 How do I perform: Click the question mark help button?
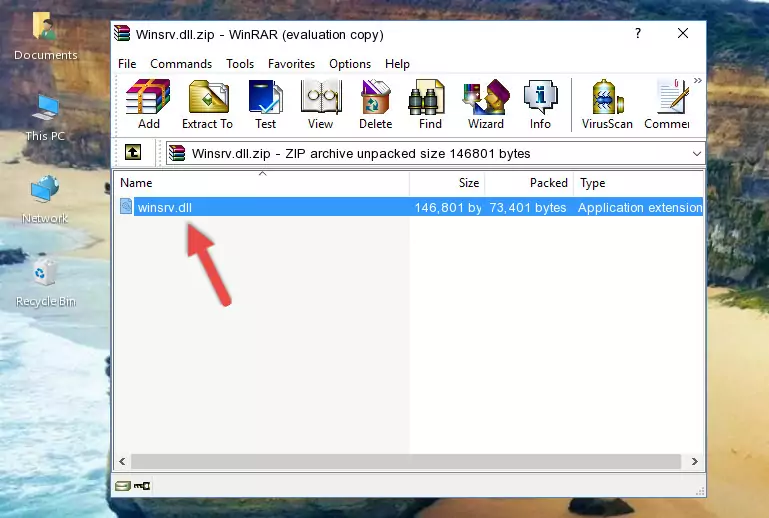coord(638,33)
